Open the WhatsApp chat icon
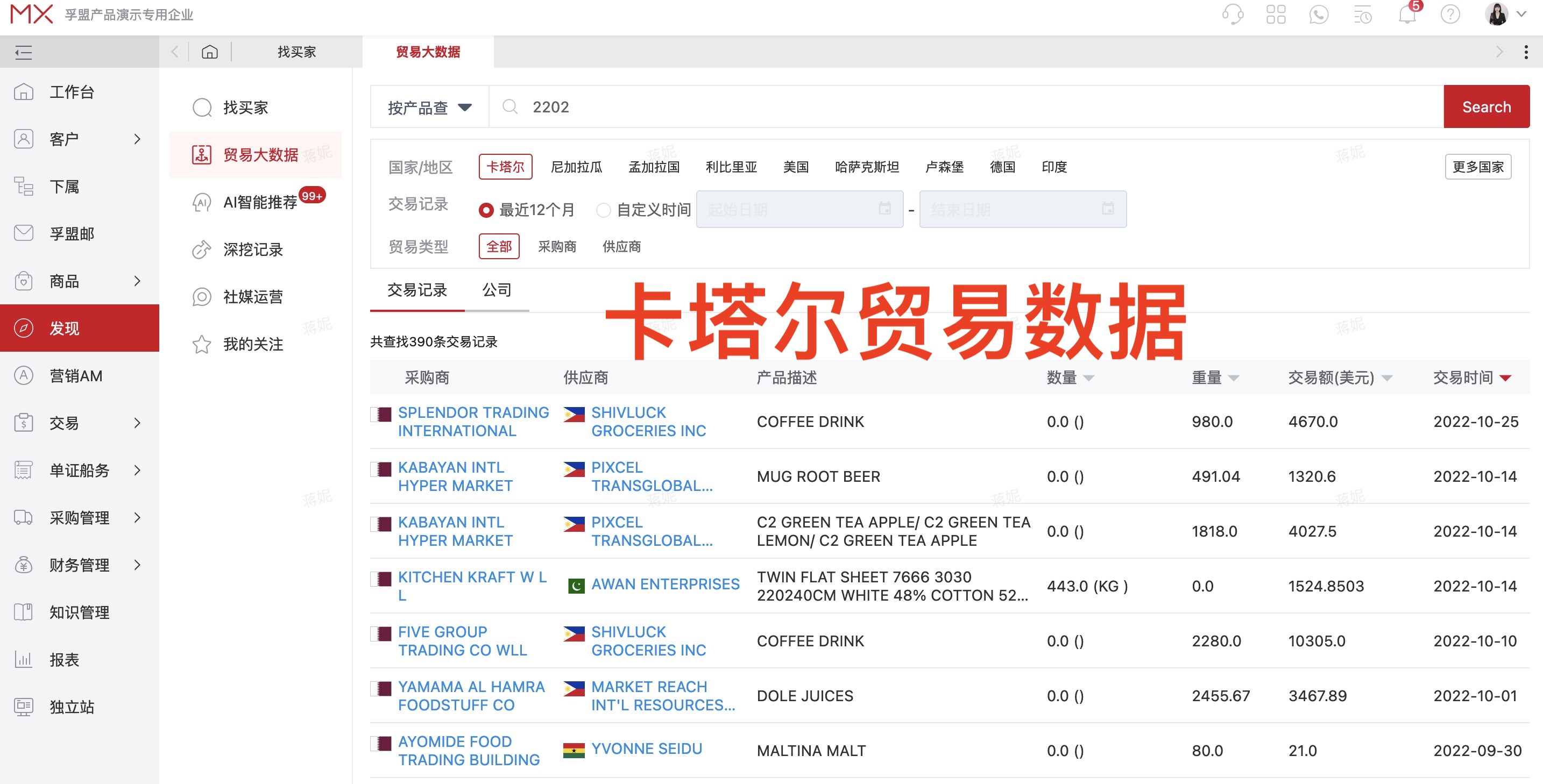 1318,14
